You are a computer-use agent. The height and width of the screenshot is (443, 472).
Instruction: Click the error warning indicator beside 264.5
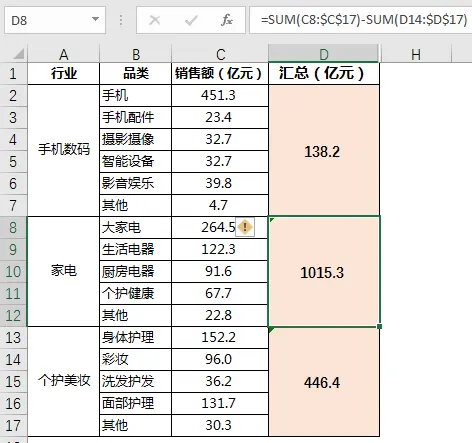[245, 227]
